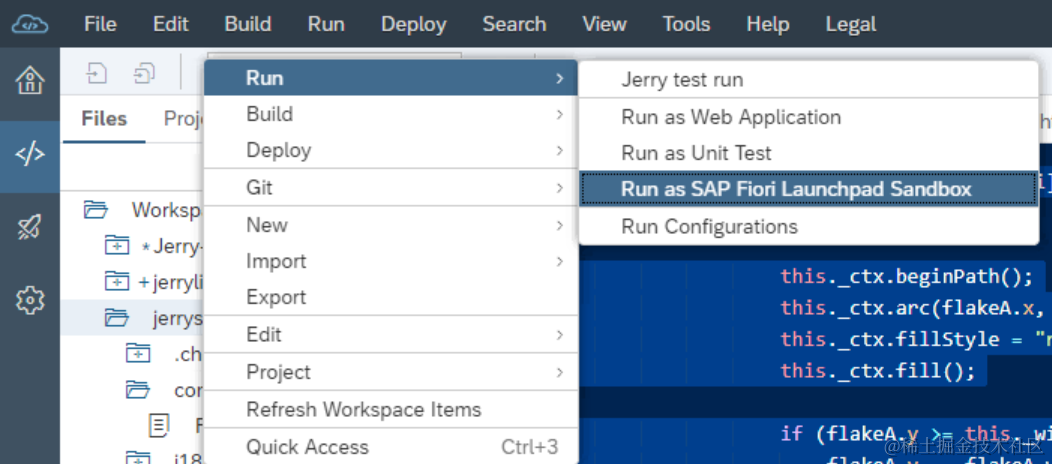Open the rocket Deploy icon in sidebar

[30, 227]
